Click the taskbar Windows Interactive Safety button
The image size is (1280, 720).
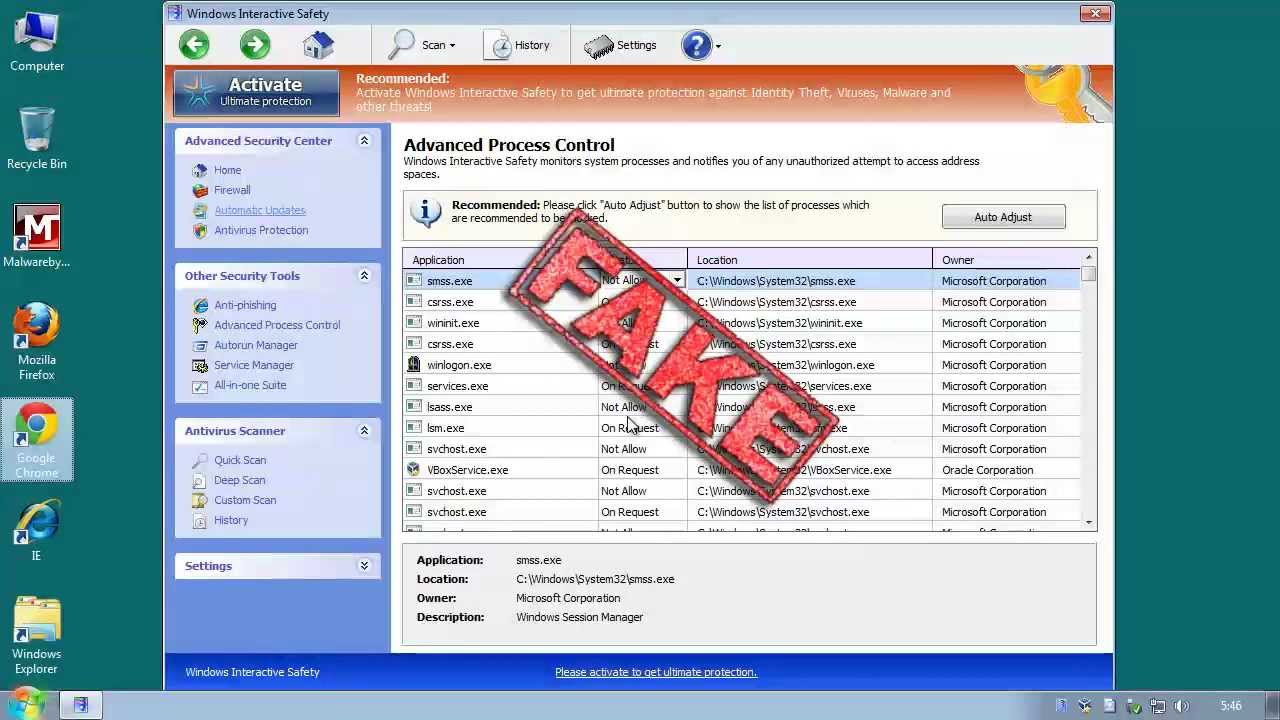click(81, 705)
